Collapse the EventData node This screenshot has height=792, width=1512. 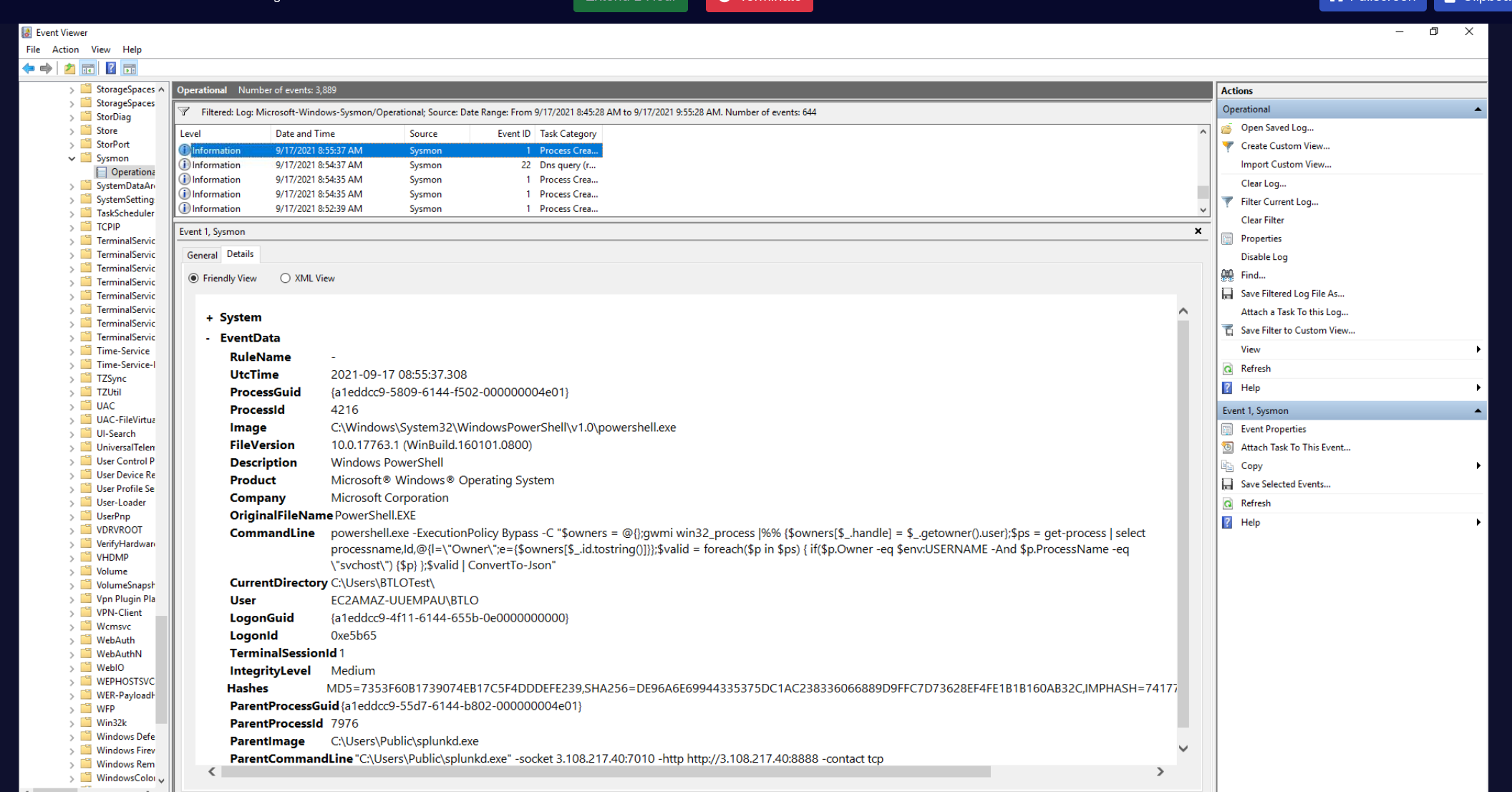click(x=208, y=339)
